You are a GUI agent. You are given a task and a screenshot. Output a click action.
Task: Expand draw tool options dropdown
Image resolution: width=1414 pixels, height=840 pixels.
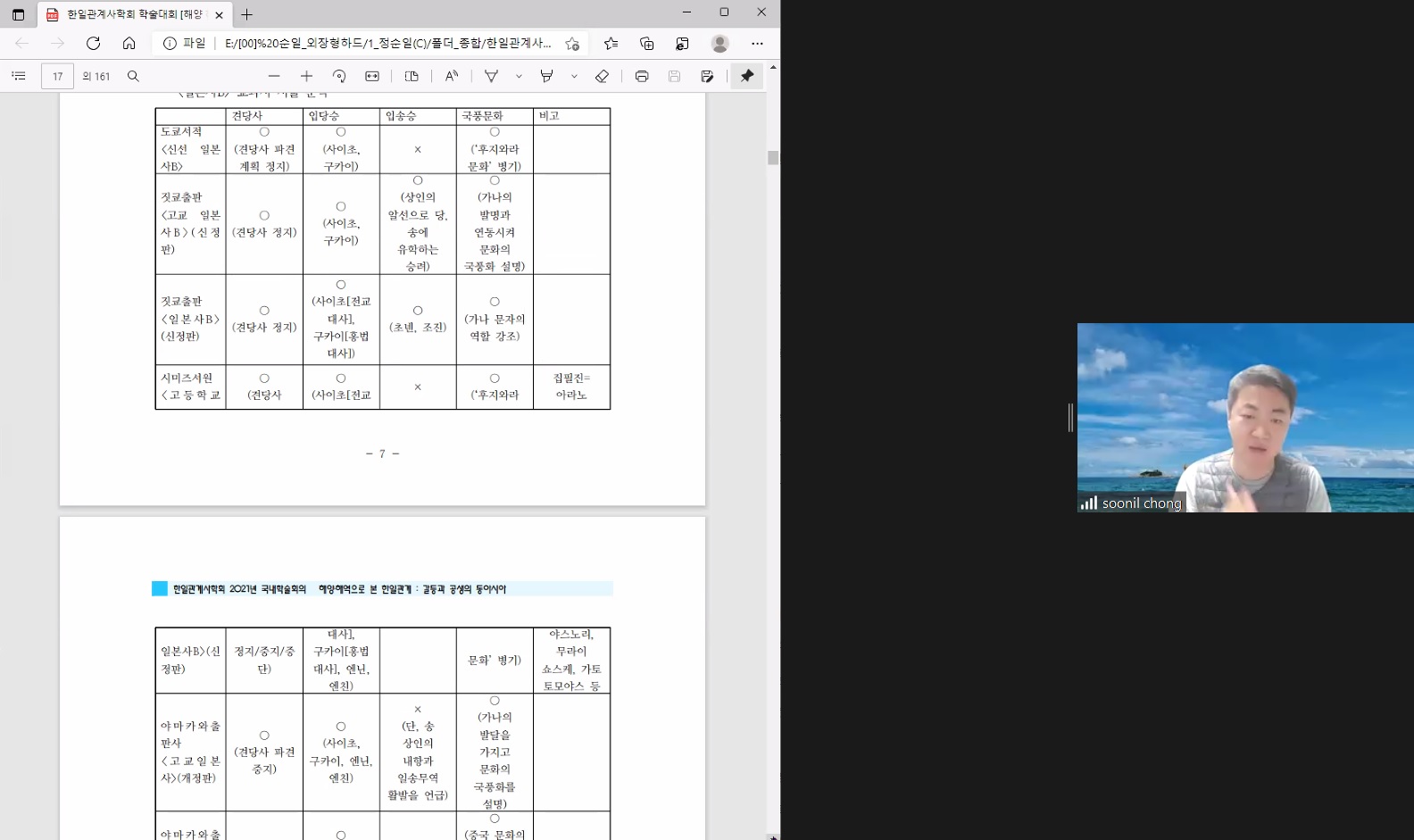click(x=519, y=76)
